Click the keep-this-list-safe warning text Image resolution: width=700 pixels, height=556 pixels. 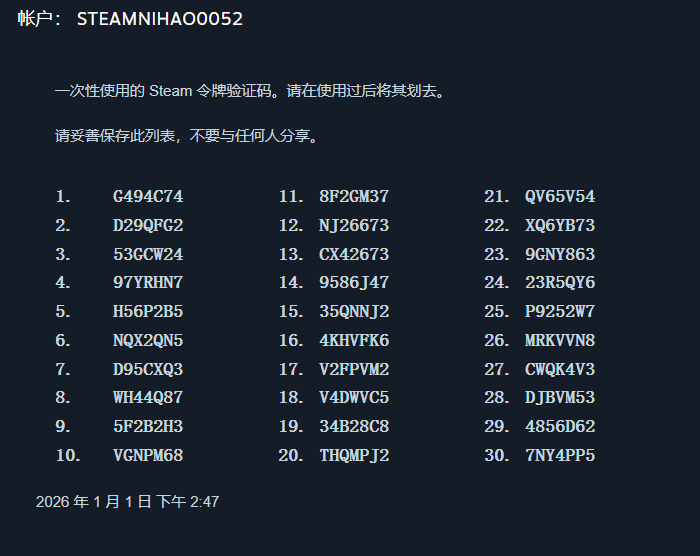pos(187,135)
